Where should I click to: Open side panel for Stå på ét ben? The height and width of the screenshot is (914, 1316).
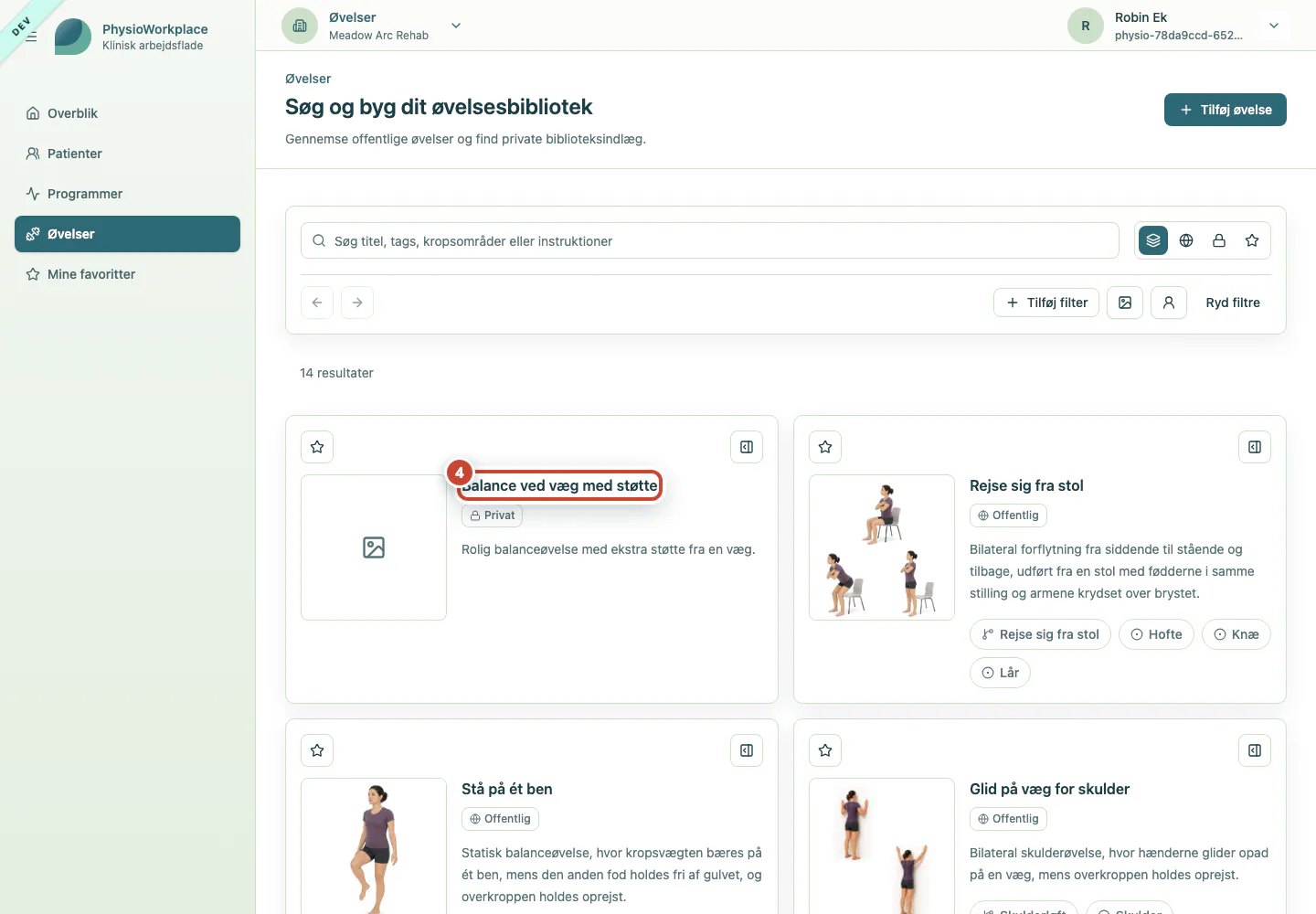click(x=747, y=750)
